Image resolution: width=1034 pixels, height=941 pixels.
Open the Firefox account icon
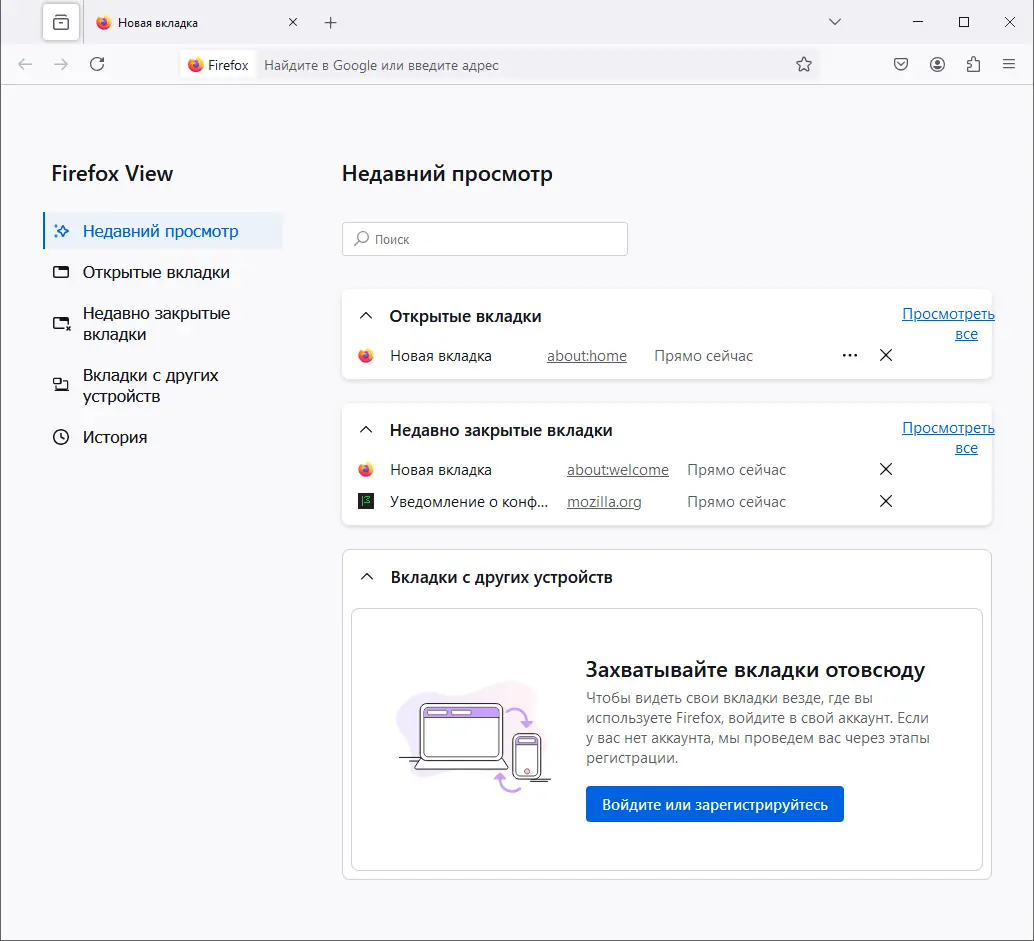point(937,65)
